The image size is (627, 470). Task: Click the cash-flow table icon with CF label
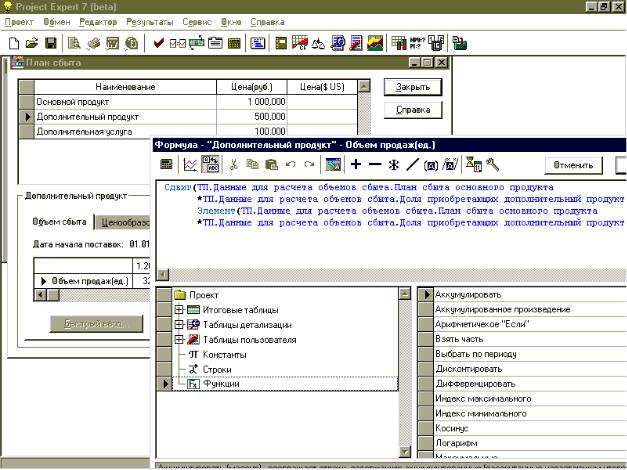point(300,43)
